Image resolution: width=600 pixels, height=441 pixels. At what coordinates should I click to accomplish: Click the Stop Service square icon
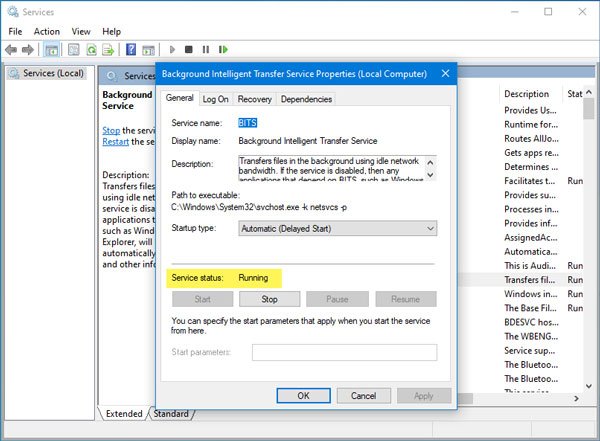click(188, 49)
